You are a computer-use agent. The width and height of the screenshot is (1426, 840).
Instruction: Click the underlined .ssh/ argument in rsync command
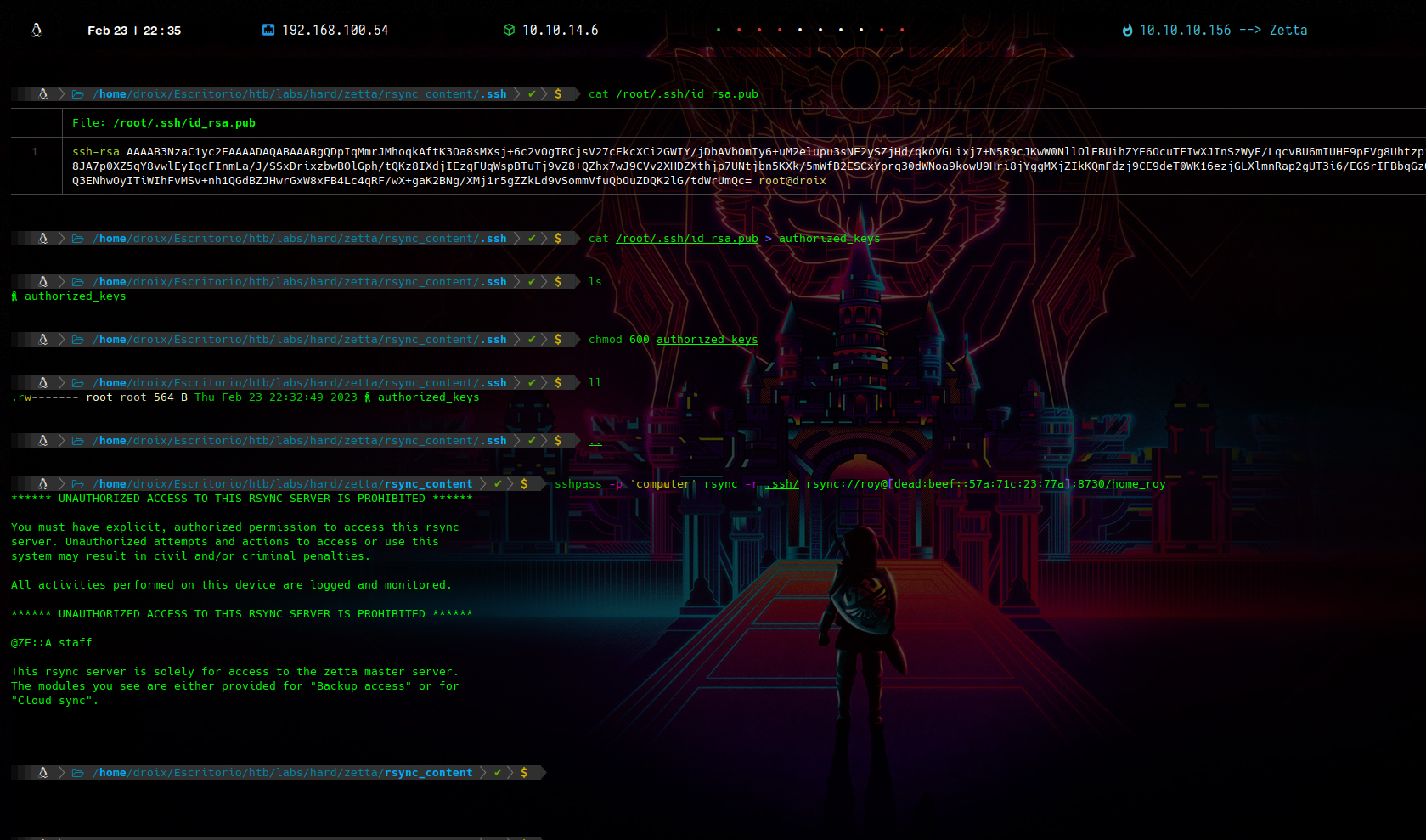tap(781, 484)
